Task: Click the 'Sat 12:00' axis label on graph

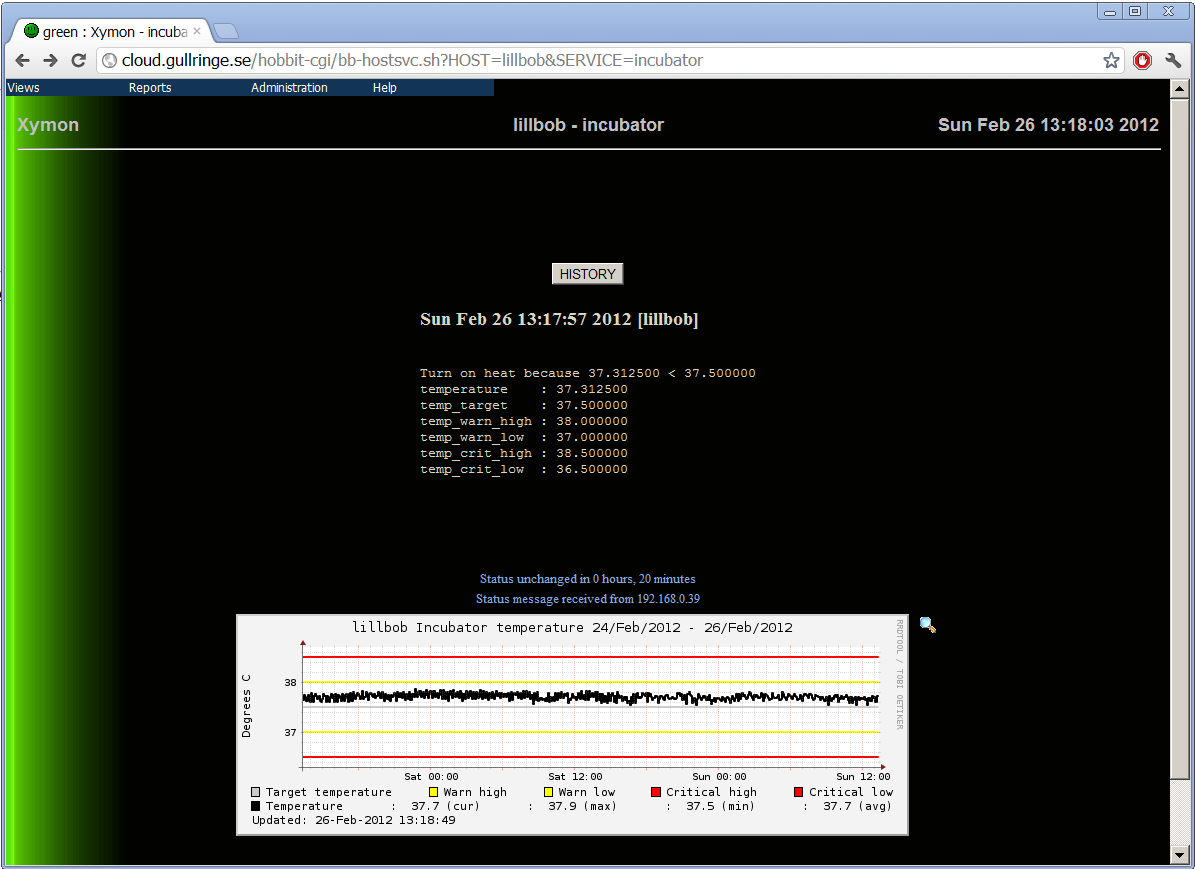Action: click(575, 777)
